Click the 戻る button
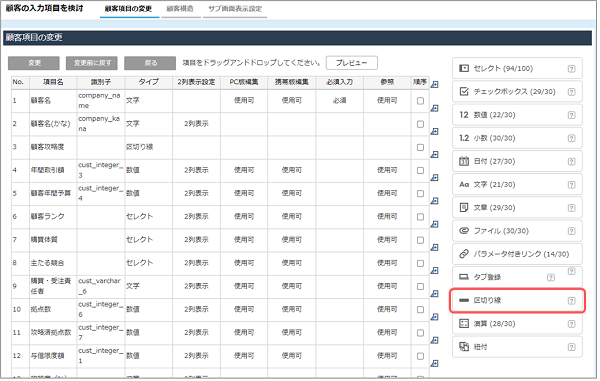This screenshot has width=600, height=381. click(x=150, y=63)
